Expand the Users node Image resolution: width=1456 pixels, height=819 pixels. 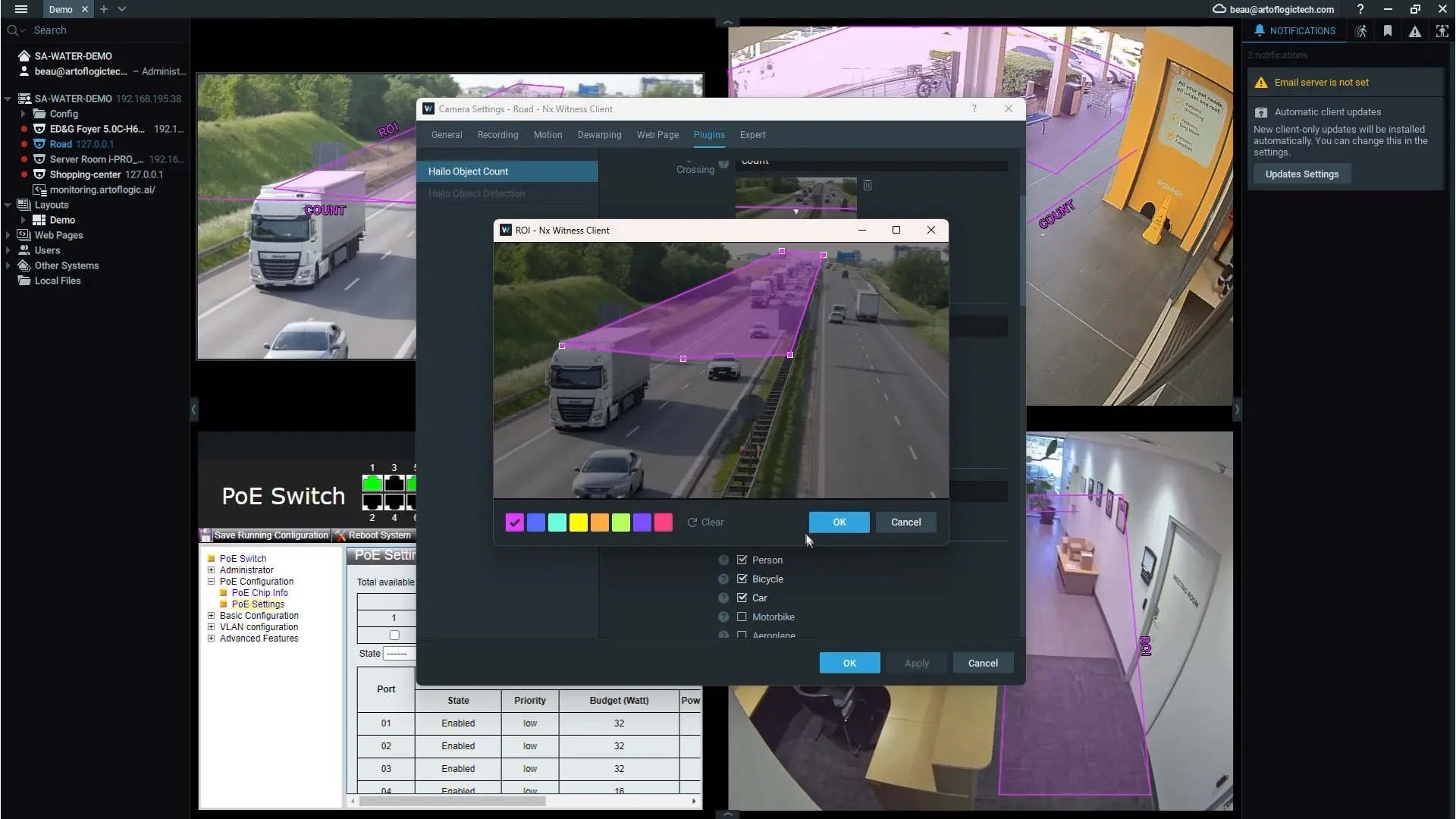(8, 250)
